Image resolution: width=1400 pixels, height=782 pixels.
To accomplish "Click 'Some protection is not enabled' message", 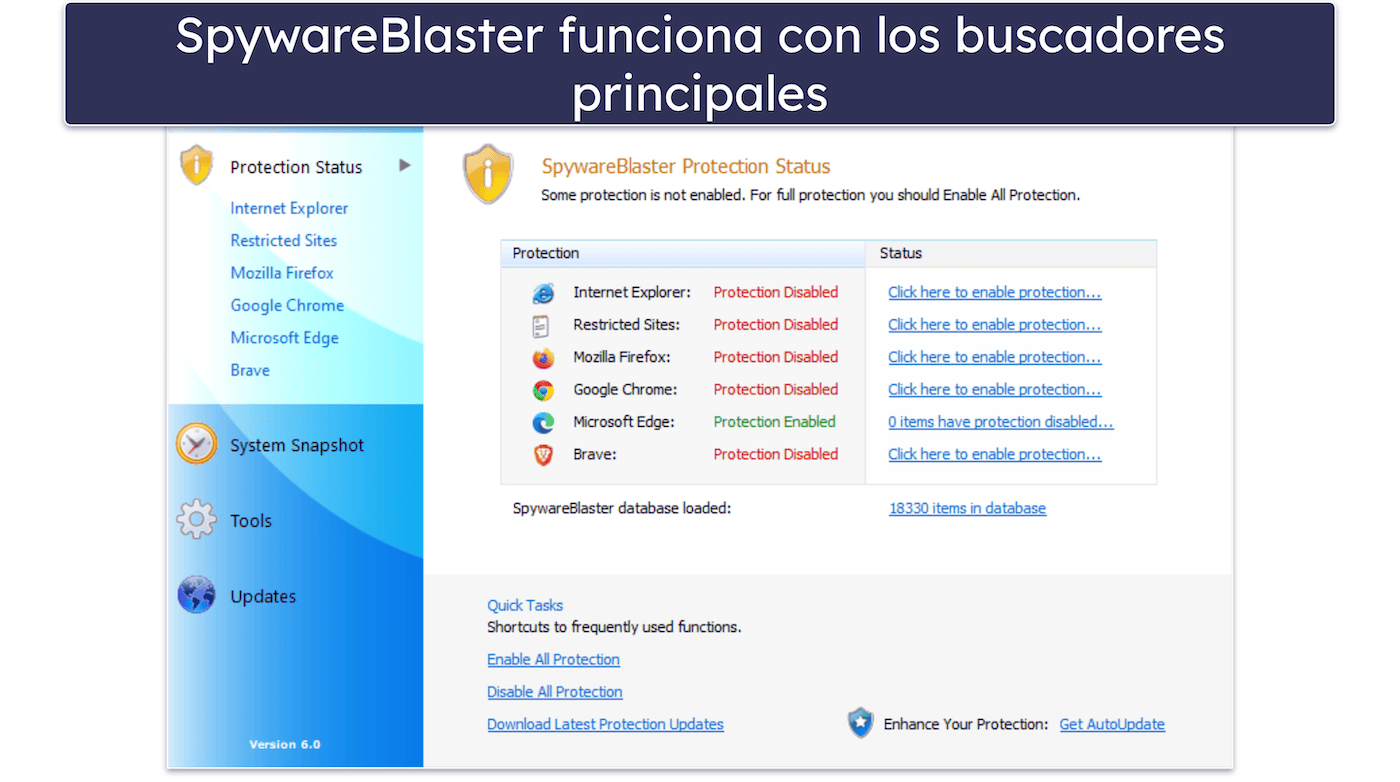I will tap(810, 195).
